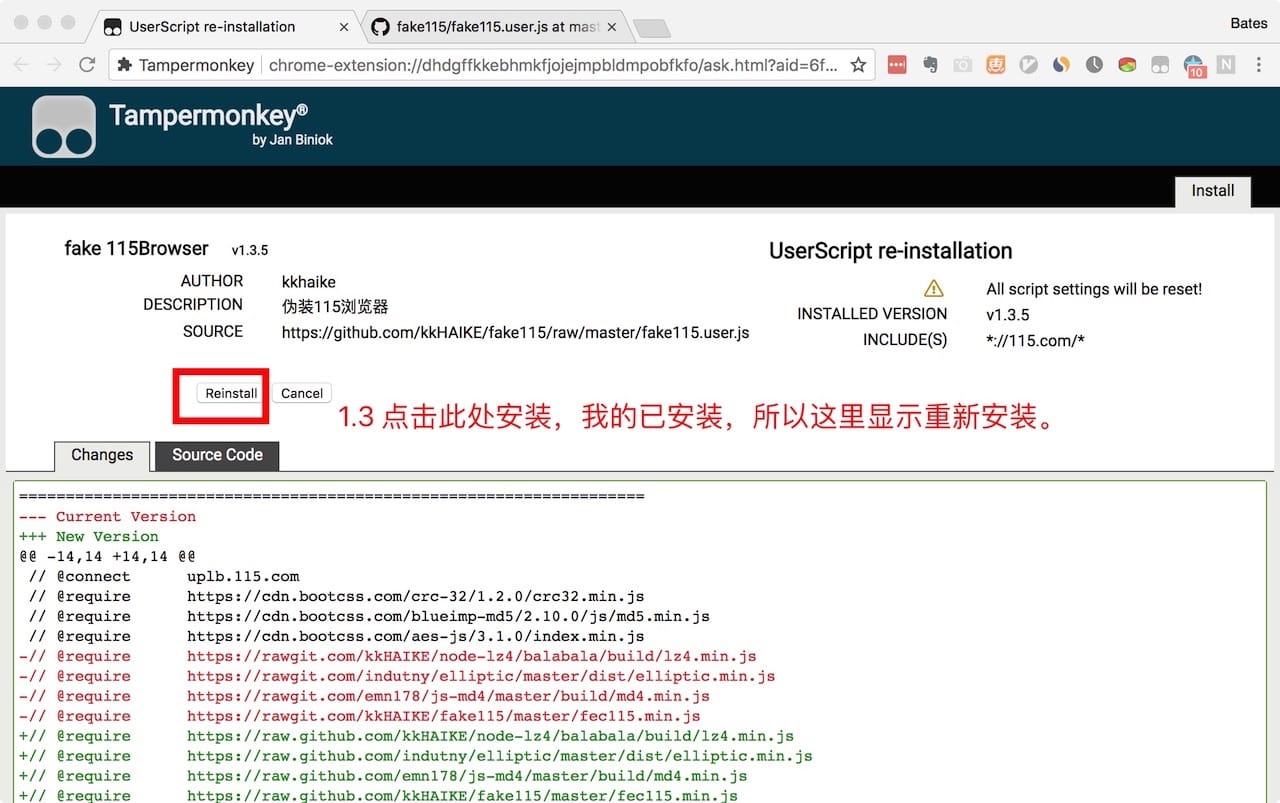1280x803 pixels.
Task: Select the Changes tab
Action: click(x=102, y=455)
